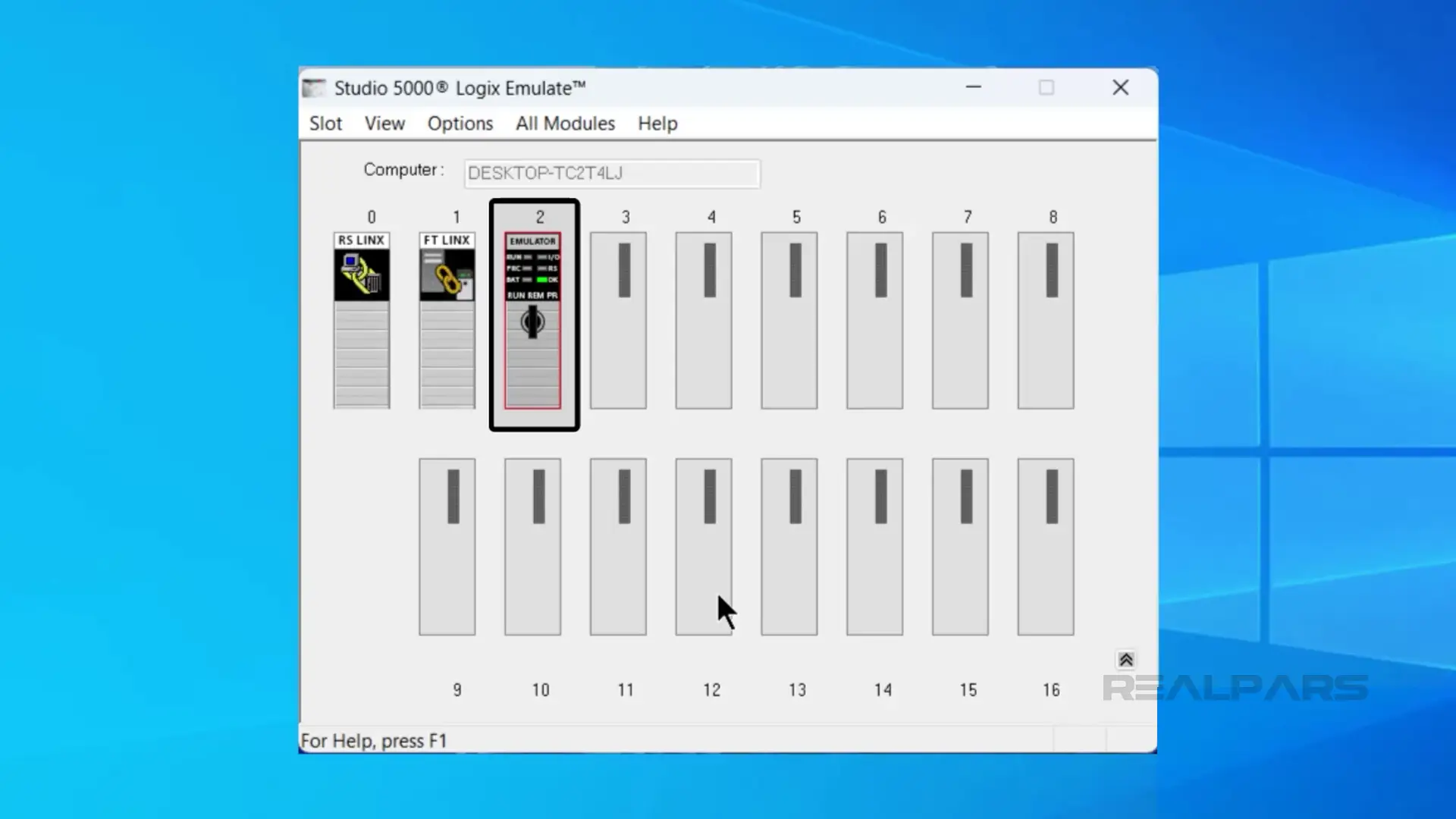Click the RUN LED indicator on the Emulator

tap(527, 257)
